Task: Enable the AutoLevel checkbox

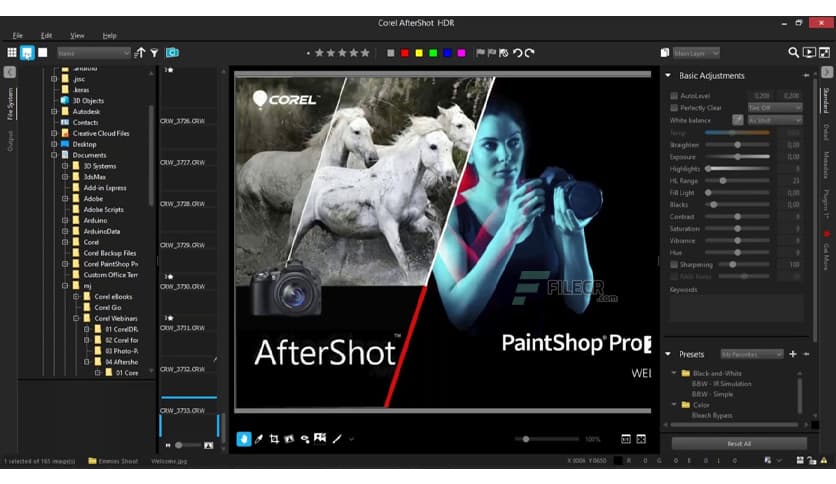Action: [674, 95]
